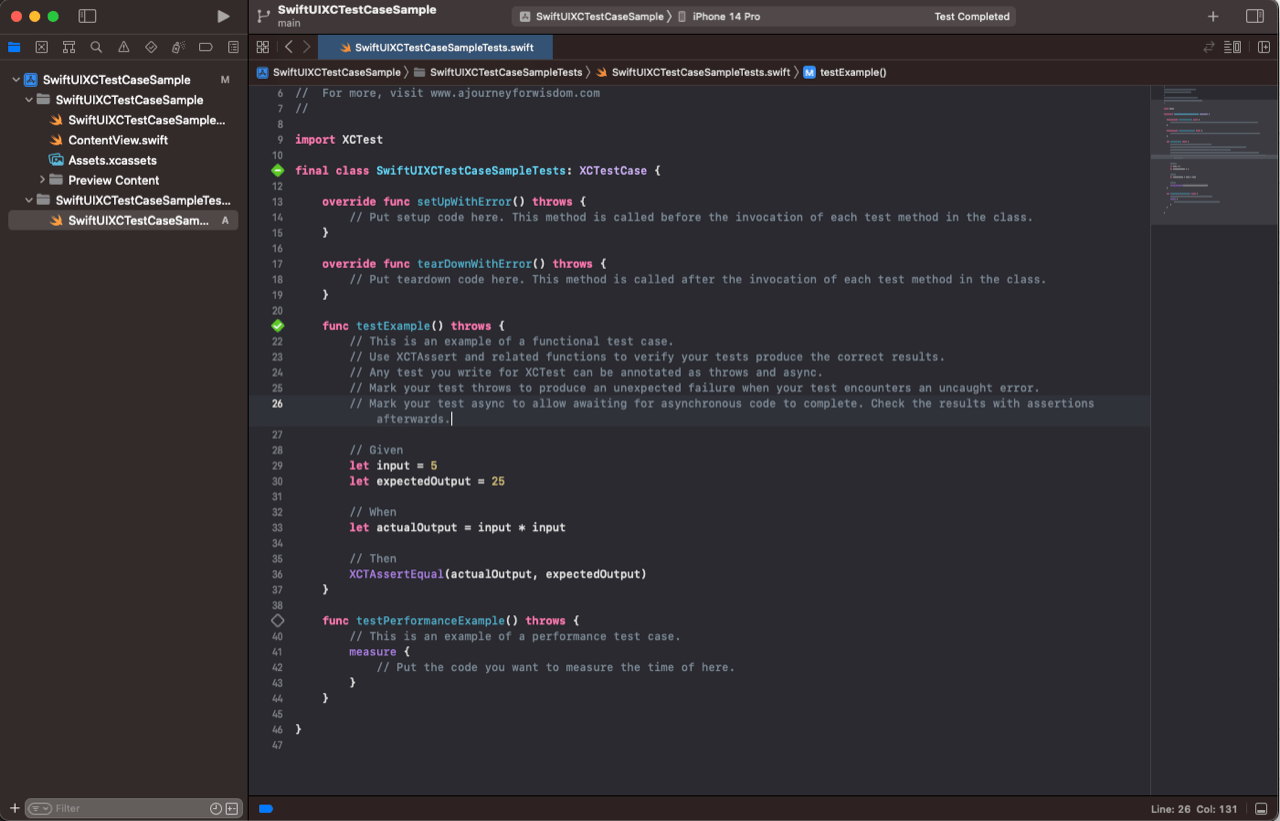The width and height of the screenshot is (1280, 821).
Task: Open the SwiftUIXCTestCaseSample project breadcrumb
Action: [x=329, y=72]
